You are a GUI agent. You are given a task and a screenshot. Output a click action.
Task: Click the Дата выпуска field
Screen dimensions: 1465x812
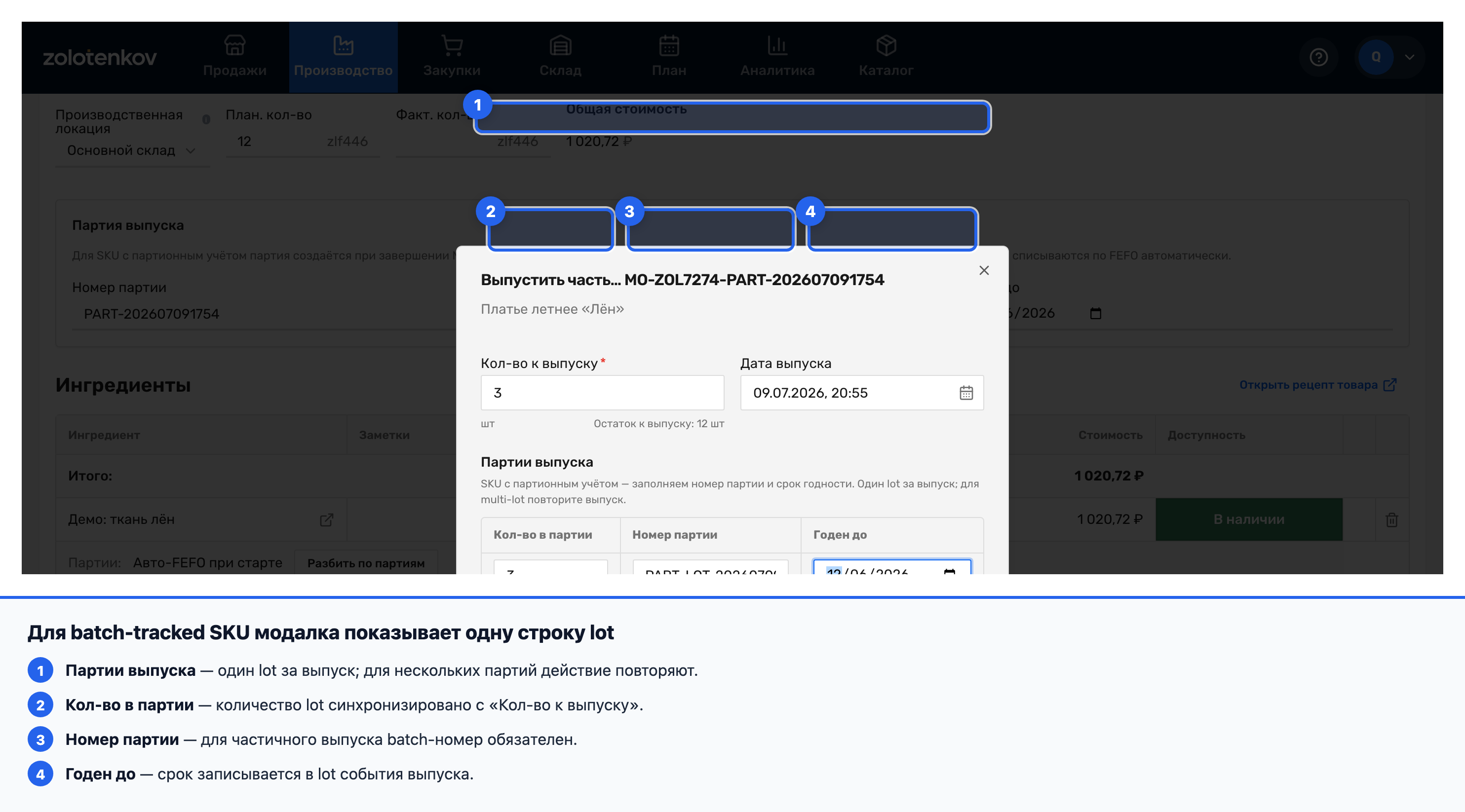pos(862,393)
